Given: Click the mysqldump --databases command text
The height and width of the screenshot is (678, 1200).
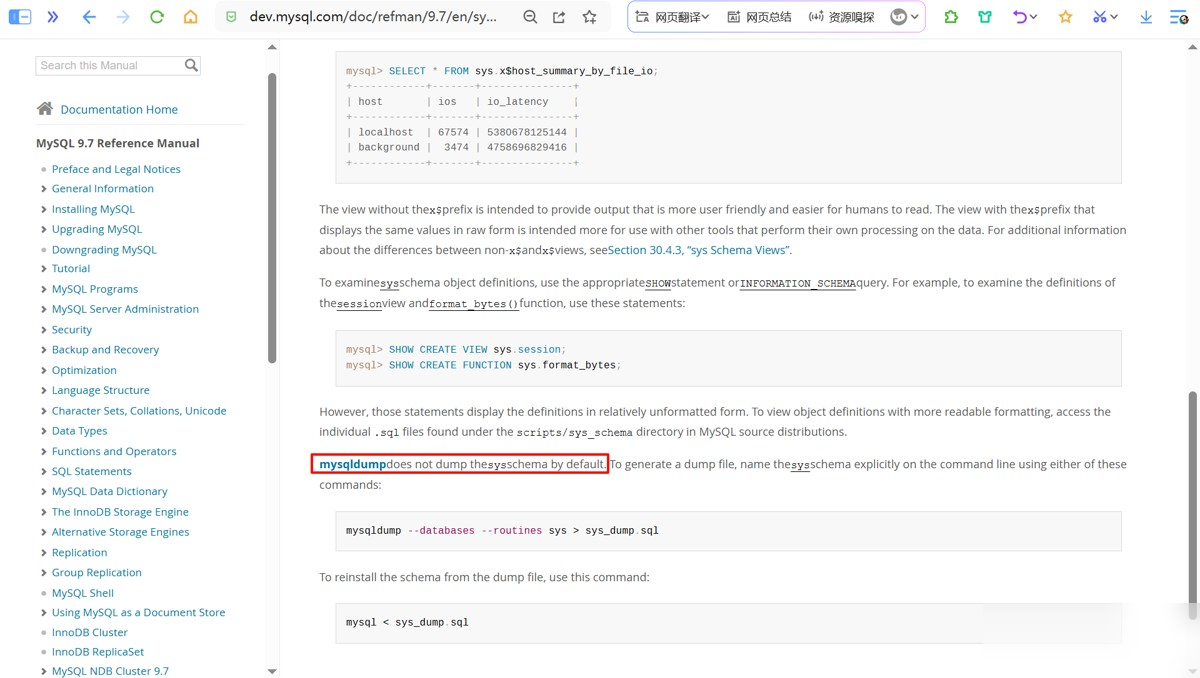Looking at the screenshot, I should tap(502, 531).
